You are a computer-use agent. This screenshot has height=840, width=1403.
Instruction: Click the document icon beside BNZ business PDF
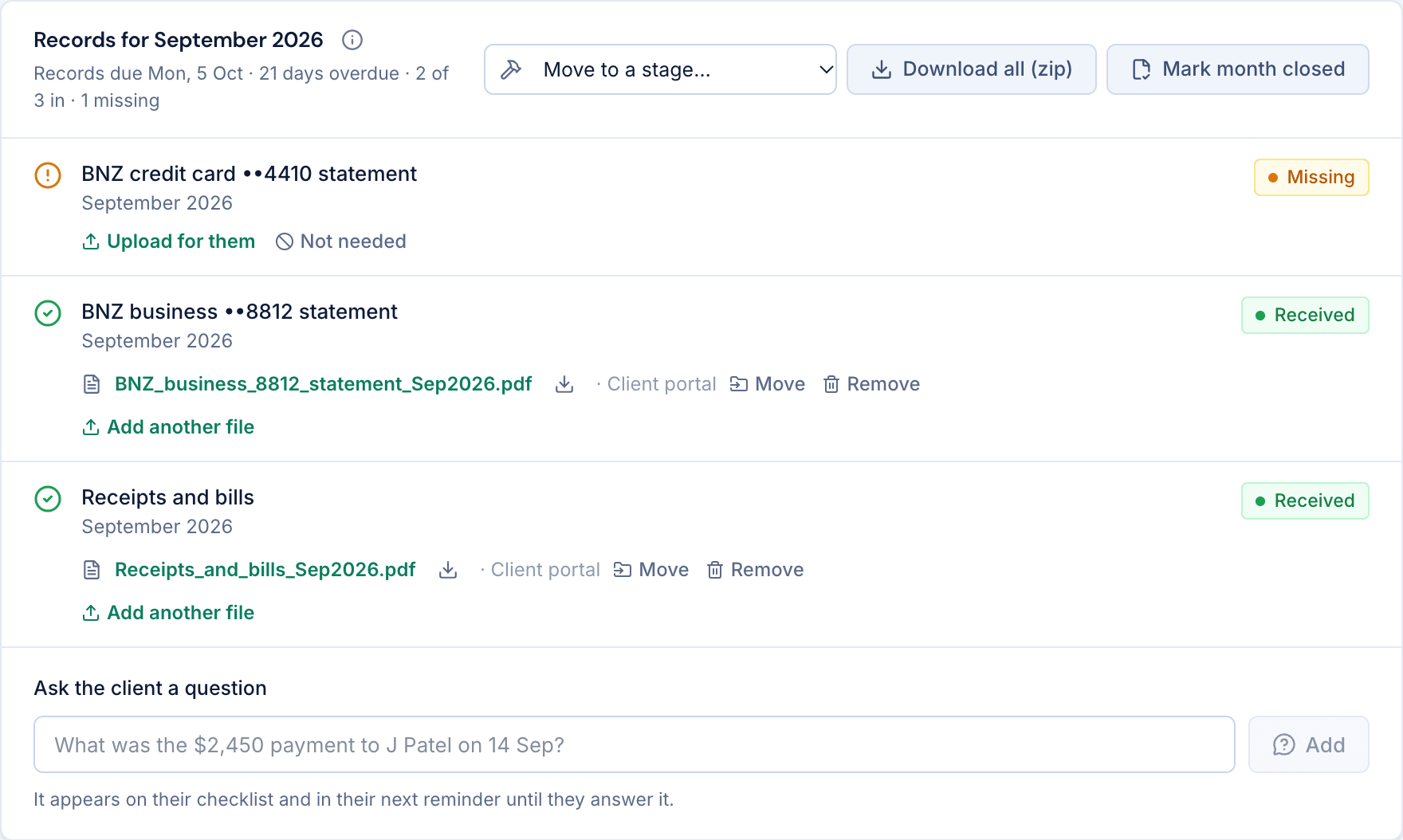click(92, 384)
